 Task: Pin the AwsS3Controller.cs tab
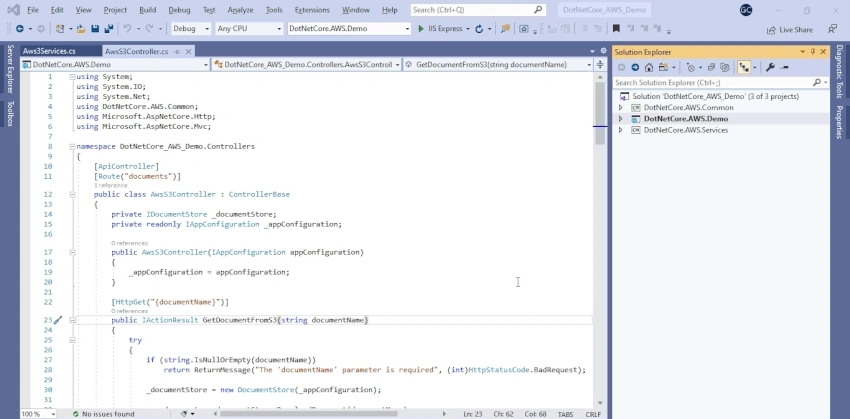click(177, 51)
